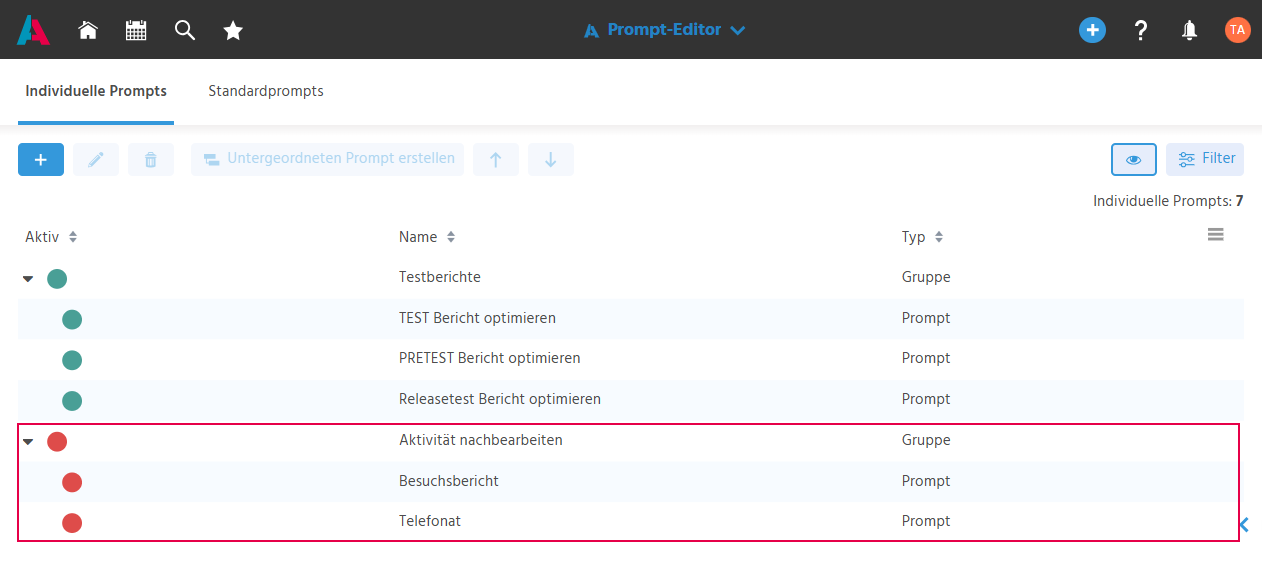Switch to Standardprompts tab
This screenshot has width=1262, height=572.
click(266, 91)
